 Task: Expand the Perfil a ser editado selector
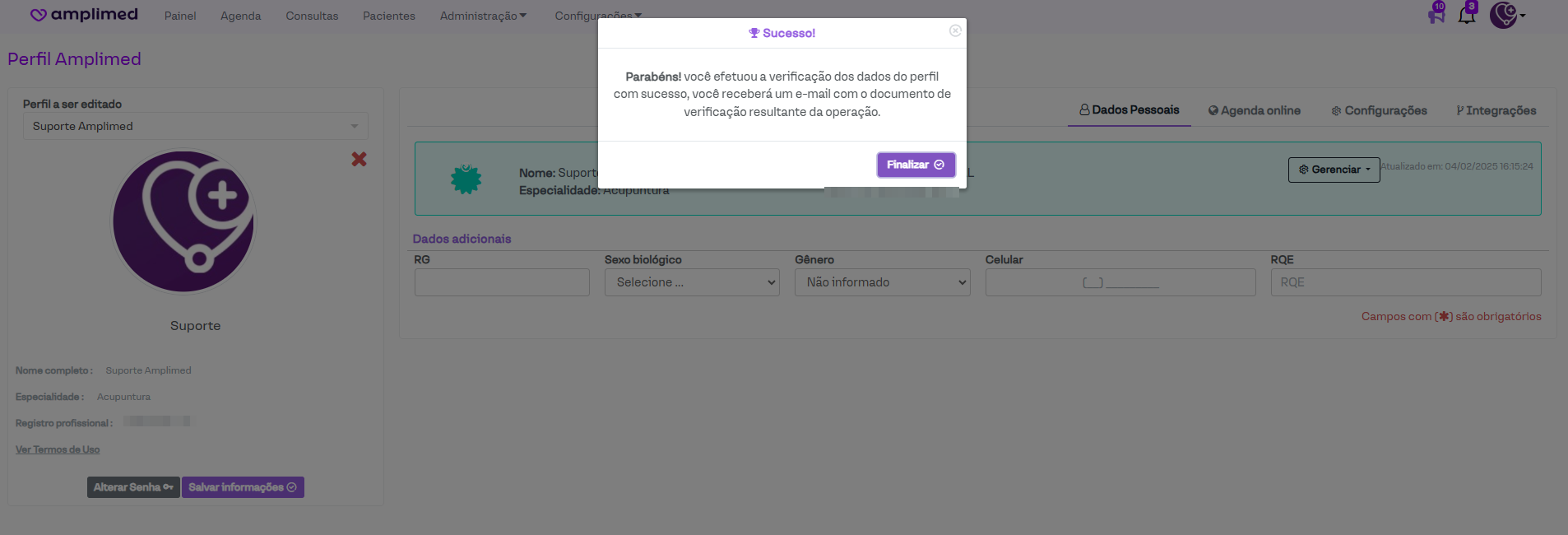[x=195, y=126]
